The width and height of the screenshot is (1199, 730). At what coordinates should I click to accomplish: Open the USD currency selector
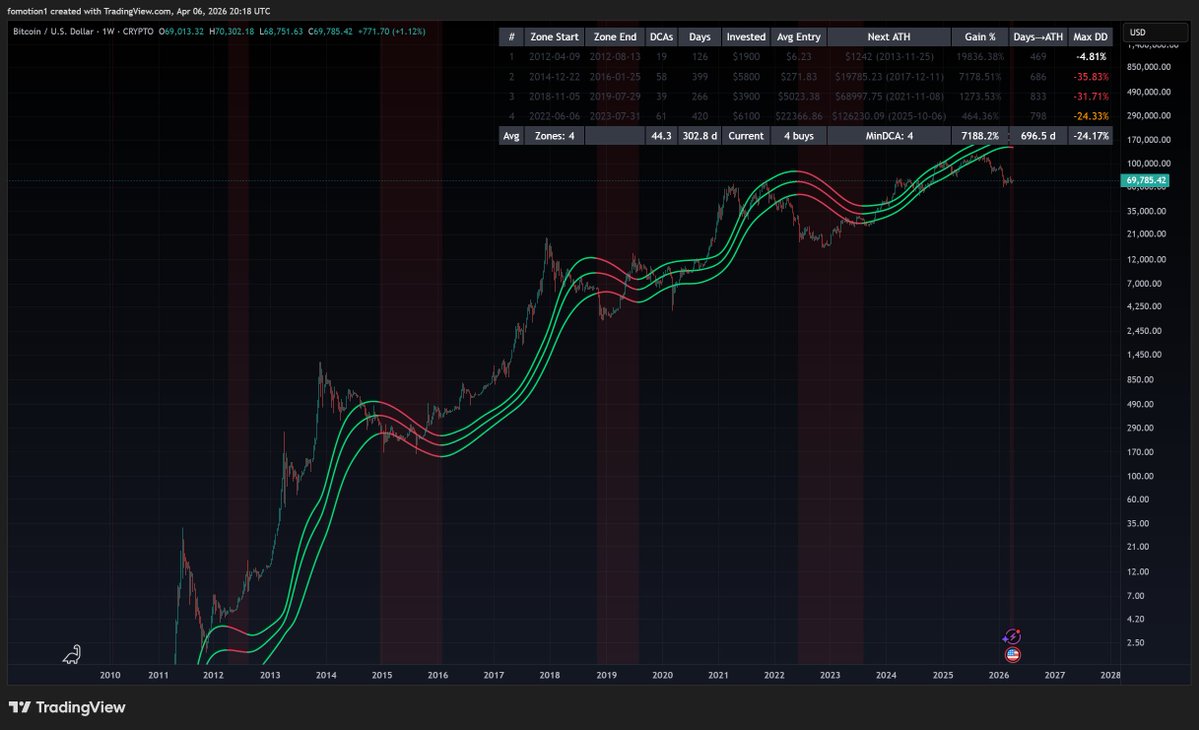pyautogui.click(x=1155, y=32)
